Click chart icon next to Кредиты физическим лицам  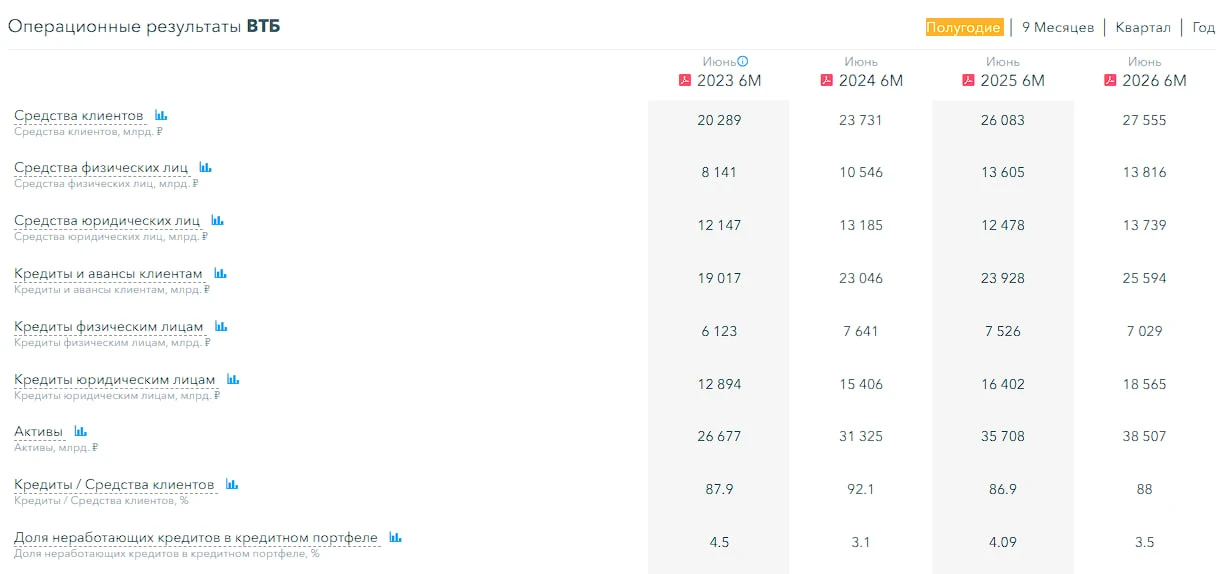pyautogui.click(x=221, y=326)
